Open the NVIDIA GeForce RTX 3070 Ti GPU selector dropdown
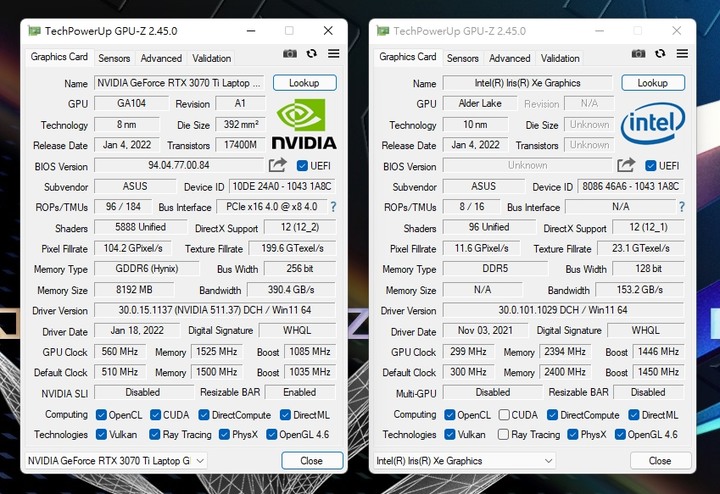 pyautogui.click(x=116, y=460)
